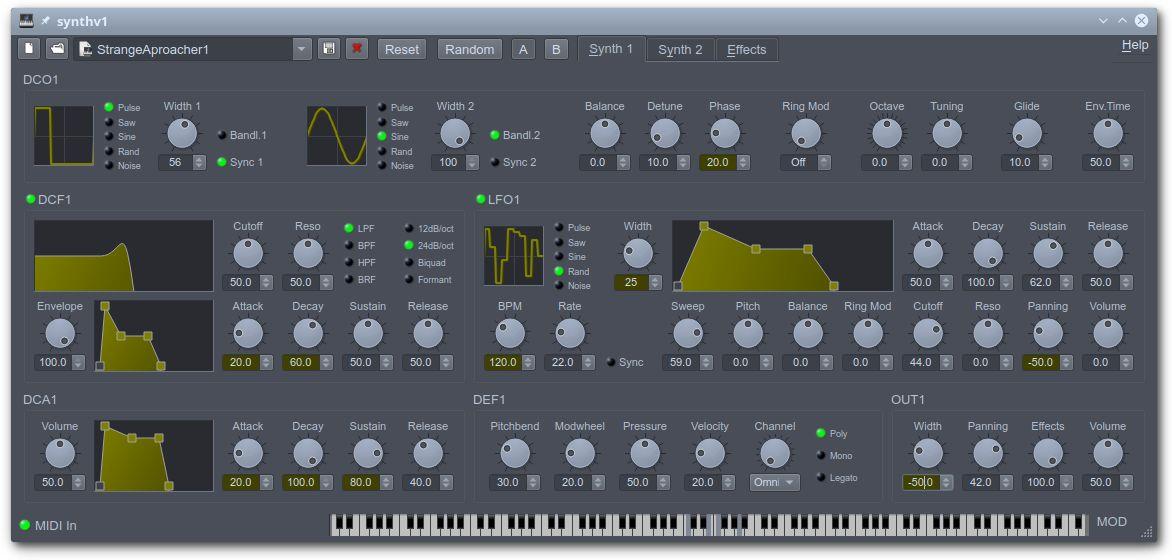Toggle the MIDI In indicator light
The height and width of the screenshot is (560, 1172).
(x=25, y=525)
